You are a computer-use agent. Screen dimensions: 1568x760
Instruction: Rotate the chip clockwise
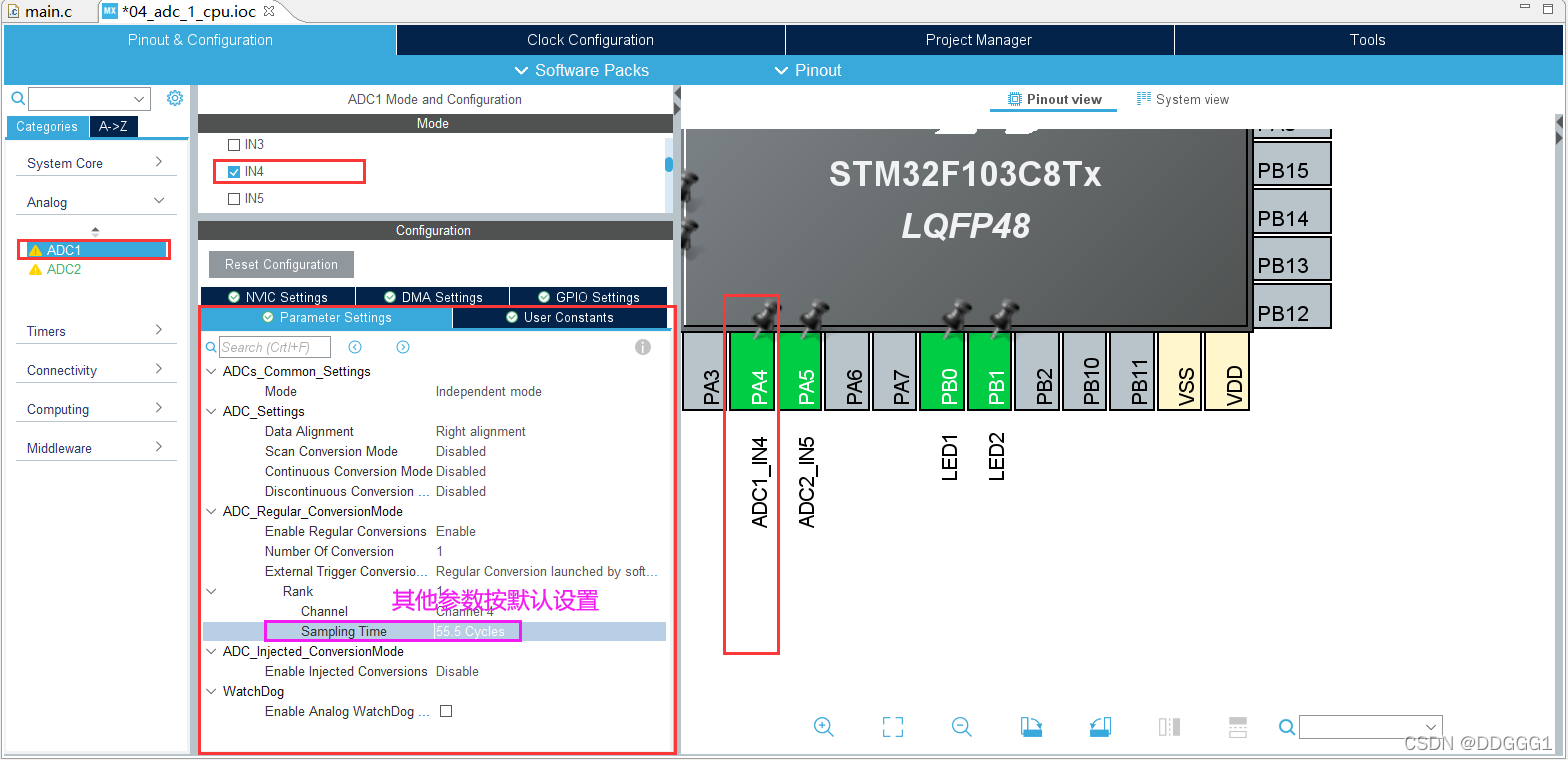point(1031,727)
